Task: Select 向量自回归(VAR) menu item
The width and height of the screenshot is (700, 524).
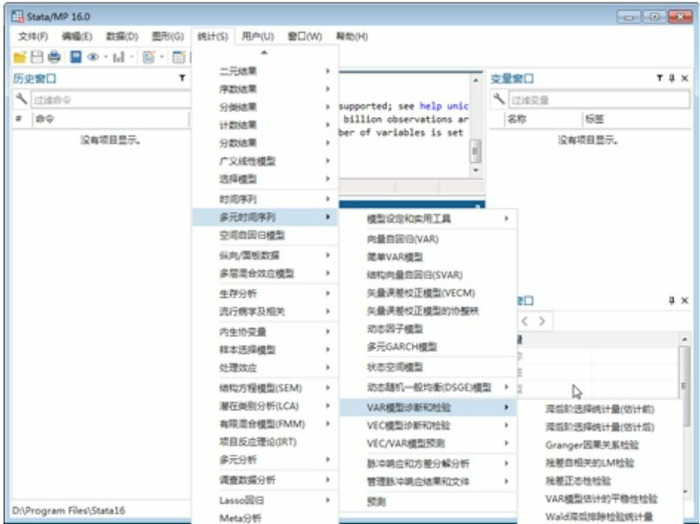Action: [x=428, y=239]
